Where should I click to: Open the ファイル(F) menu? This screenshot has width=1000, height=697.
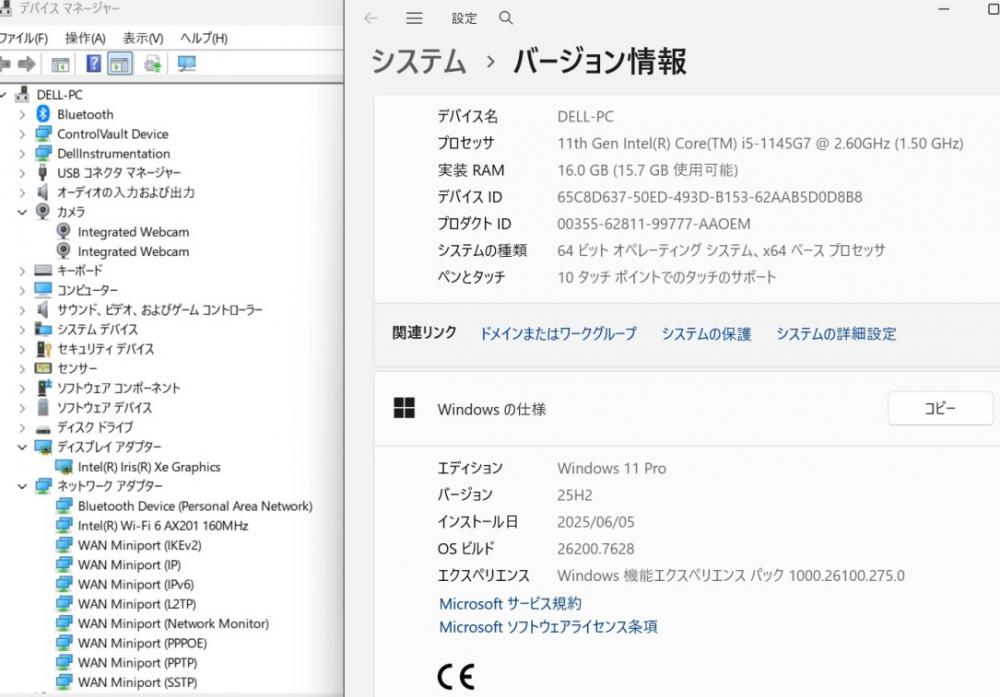[23, 38]
